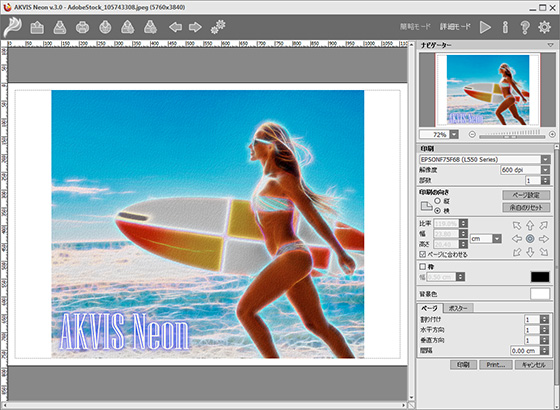Click the save presets toolbar icon
Viewport: 560px width, 410px height.
tap(150, 27)
